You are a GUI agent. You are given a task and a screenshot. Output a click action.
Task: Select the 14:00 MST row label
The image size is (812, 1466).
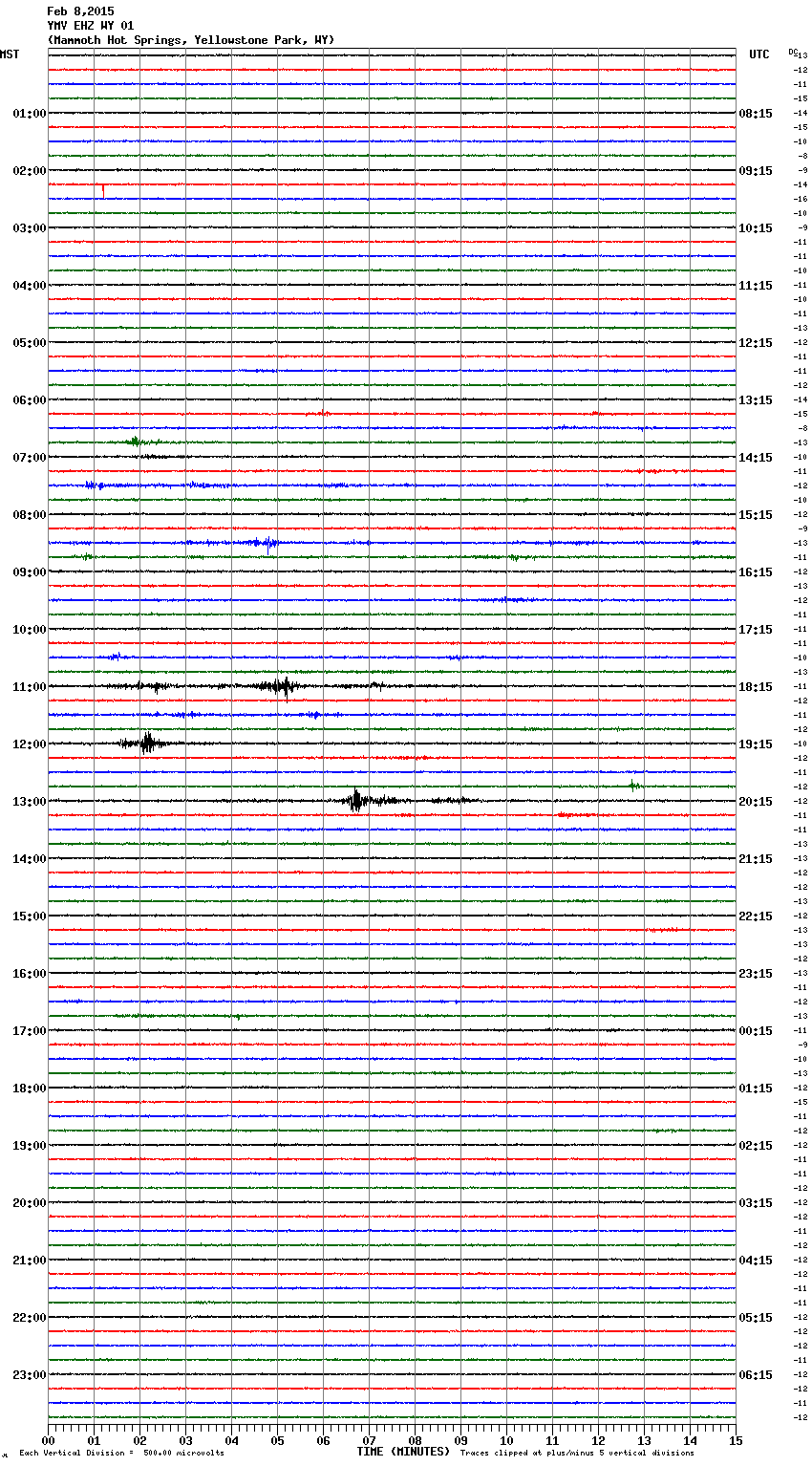[30, 859]
